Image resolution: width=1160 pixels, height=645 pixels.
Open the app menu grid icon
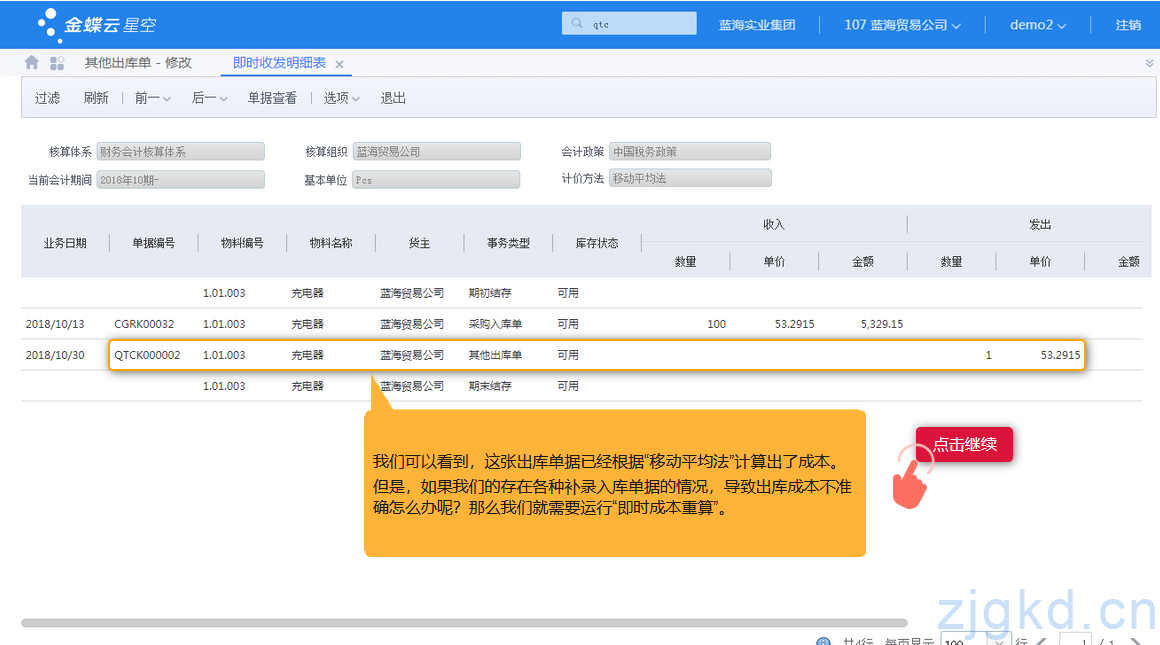[x=57, y=63]
